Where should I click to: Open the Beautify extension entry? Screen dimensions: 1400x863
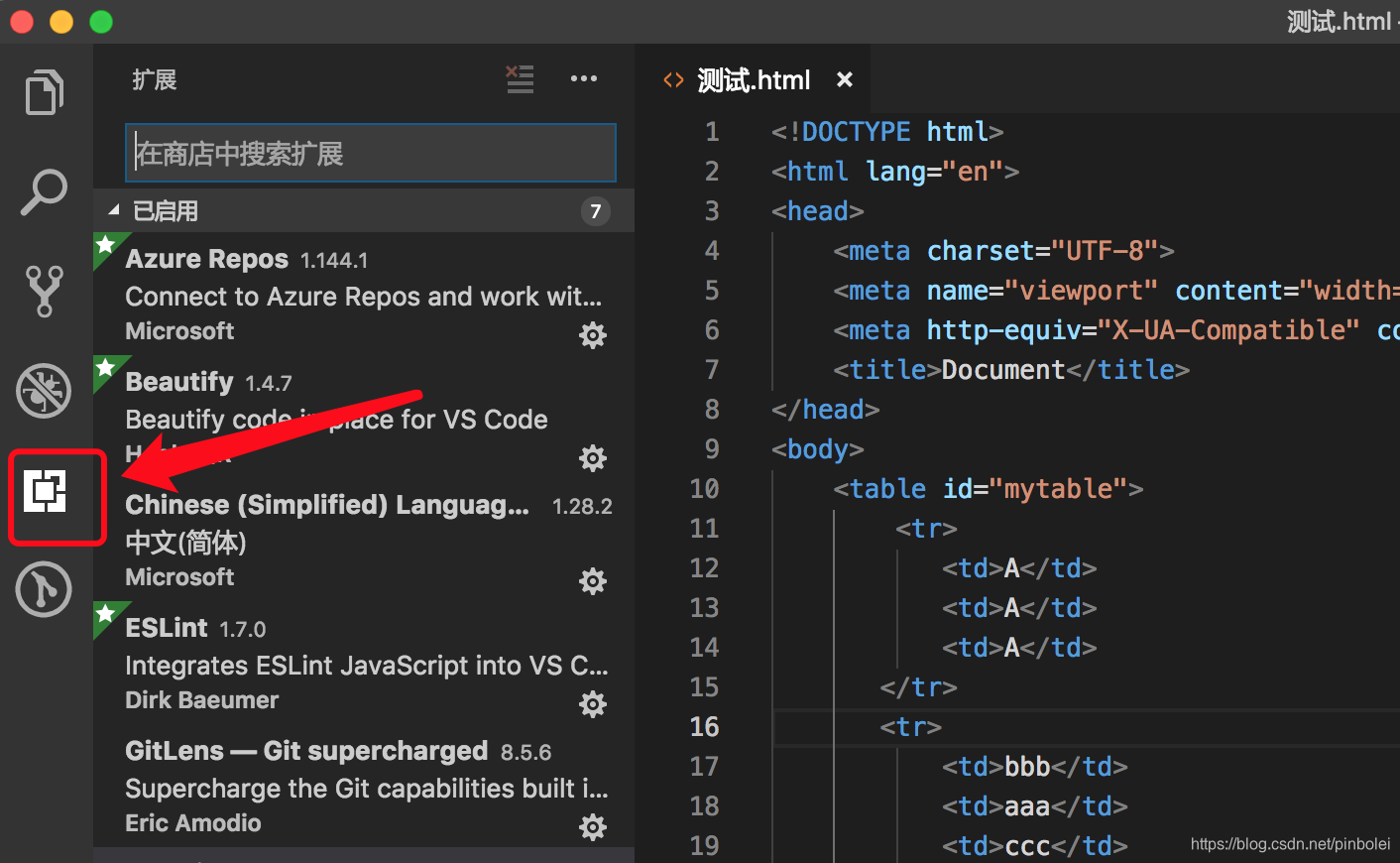364,417
